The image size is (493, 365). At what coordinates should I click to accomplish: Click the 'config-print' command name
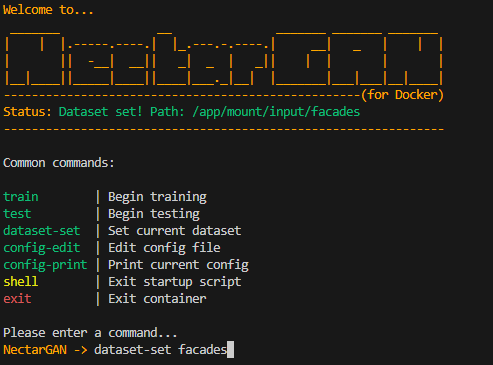pos(45,265)
